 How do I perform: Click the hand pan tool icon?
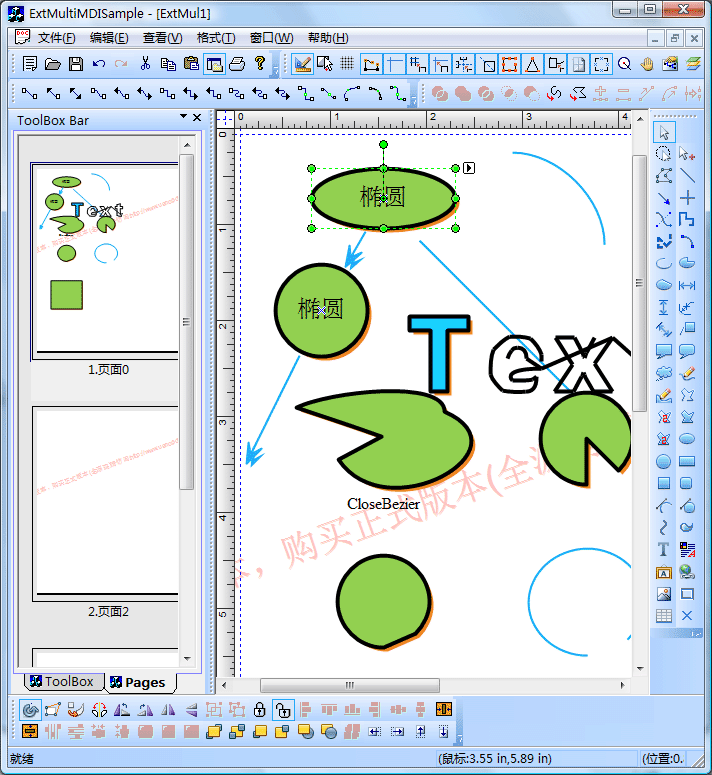pyautogui.click(x=647, y=64)
